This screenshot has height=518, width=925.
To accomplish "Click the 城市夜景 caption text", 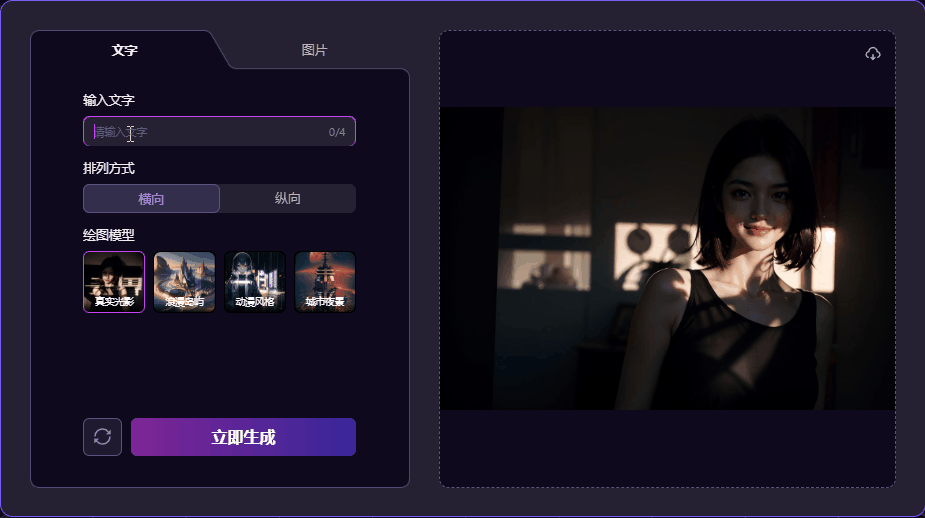I will click(325, 302).
